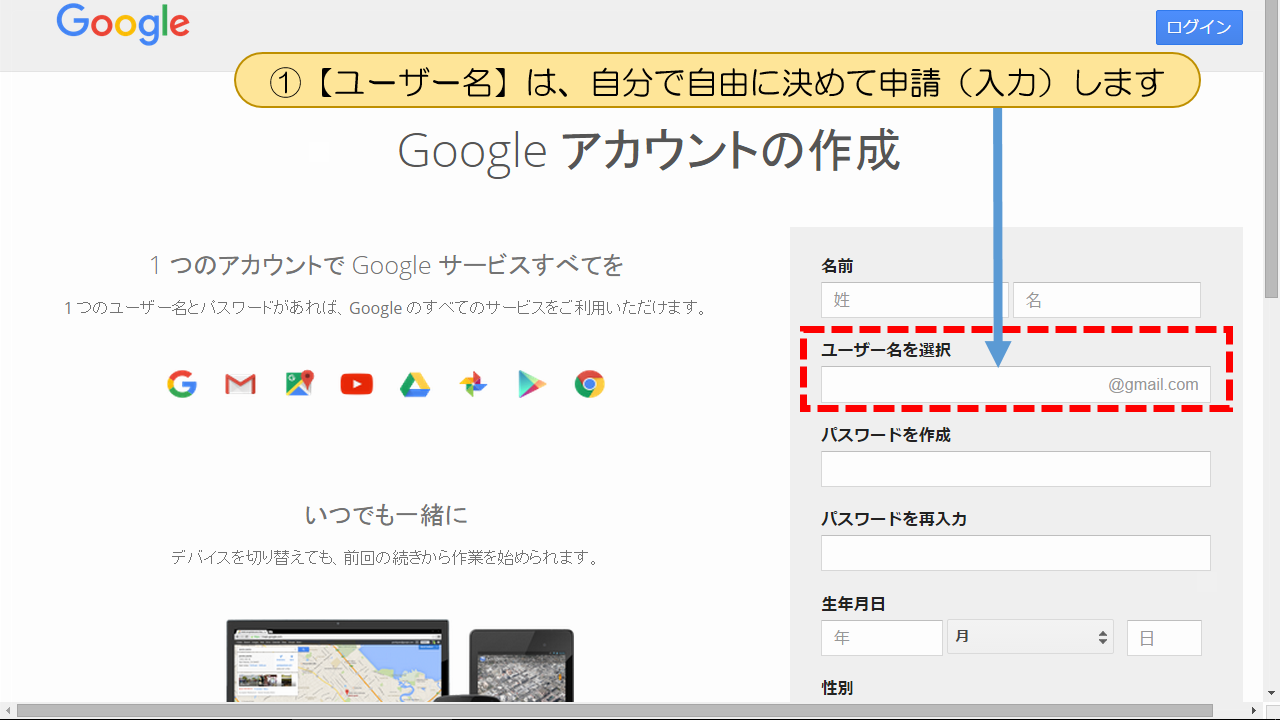
Task: Click the 1 つのアカウントで Google サービス heading
Action: (x=386, y=266)
